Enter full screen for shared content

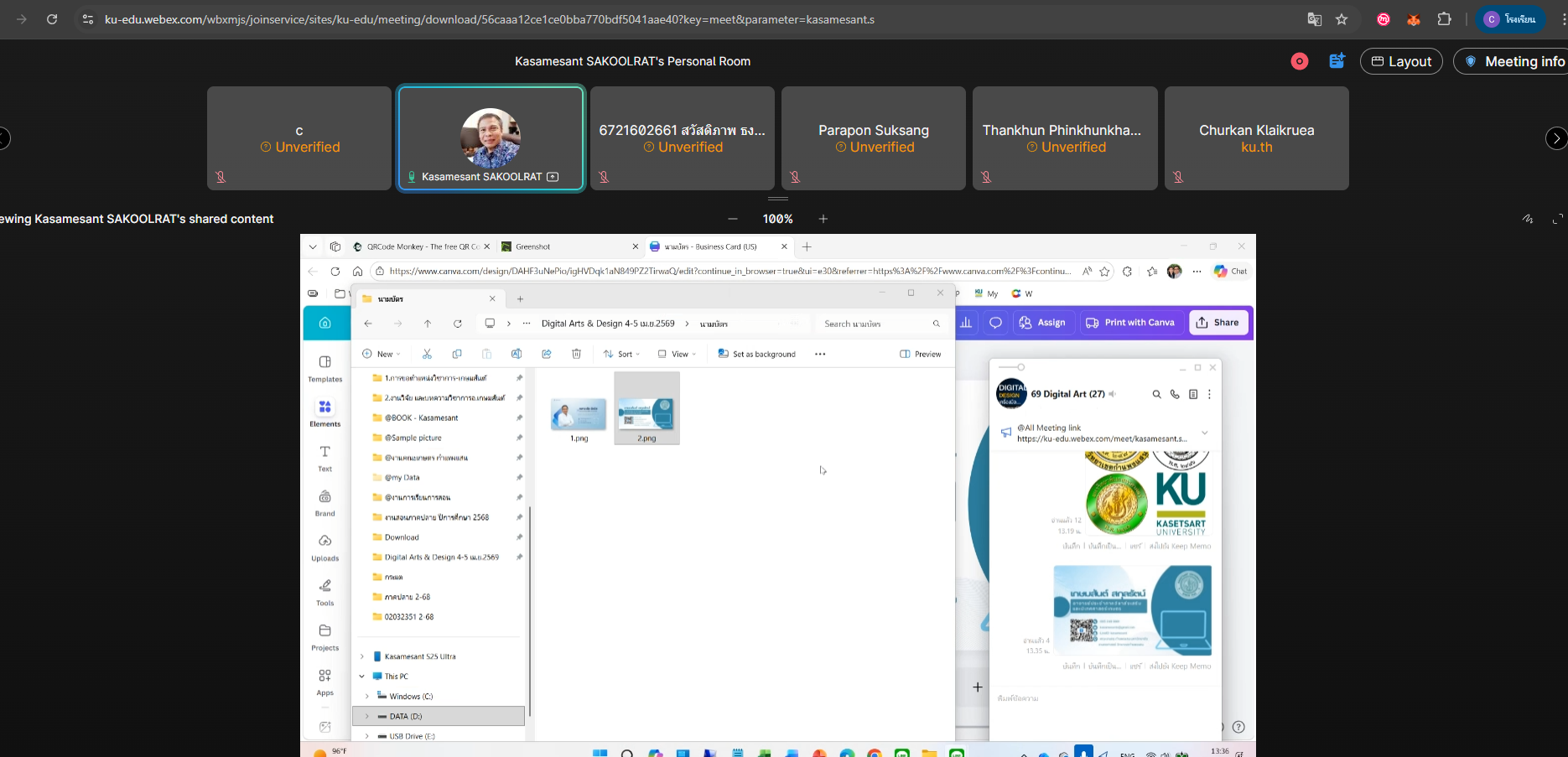(x=1557, y=219)
